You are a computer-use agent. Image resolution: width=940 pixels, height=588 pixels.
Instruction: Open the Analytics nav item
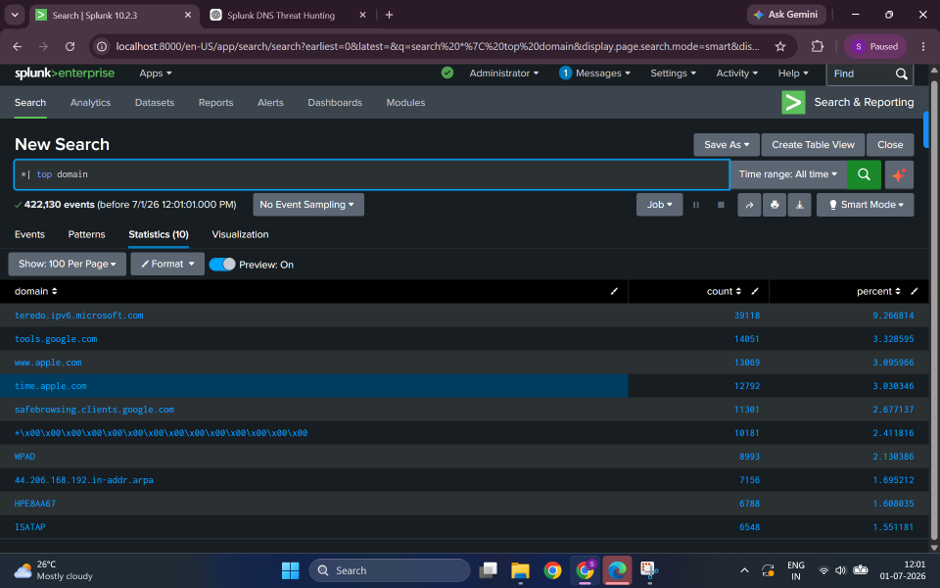pyautogui.click(x=91, y=102)
